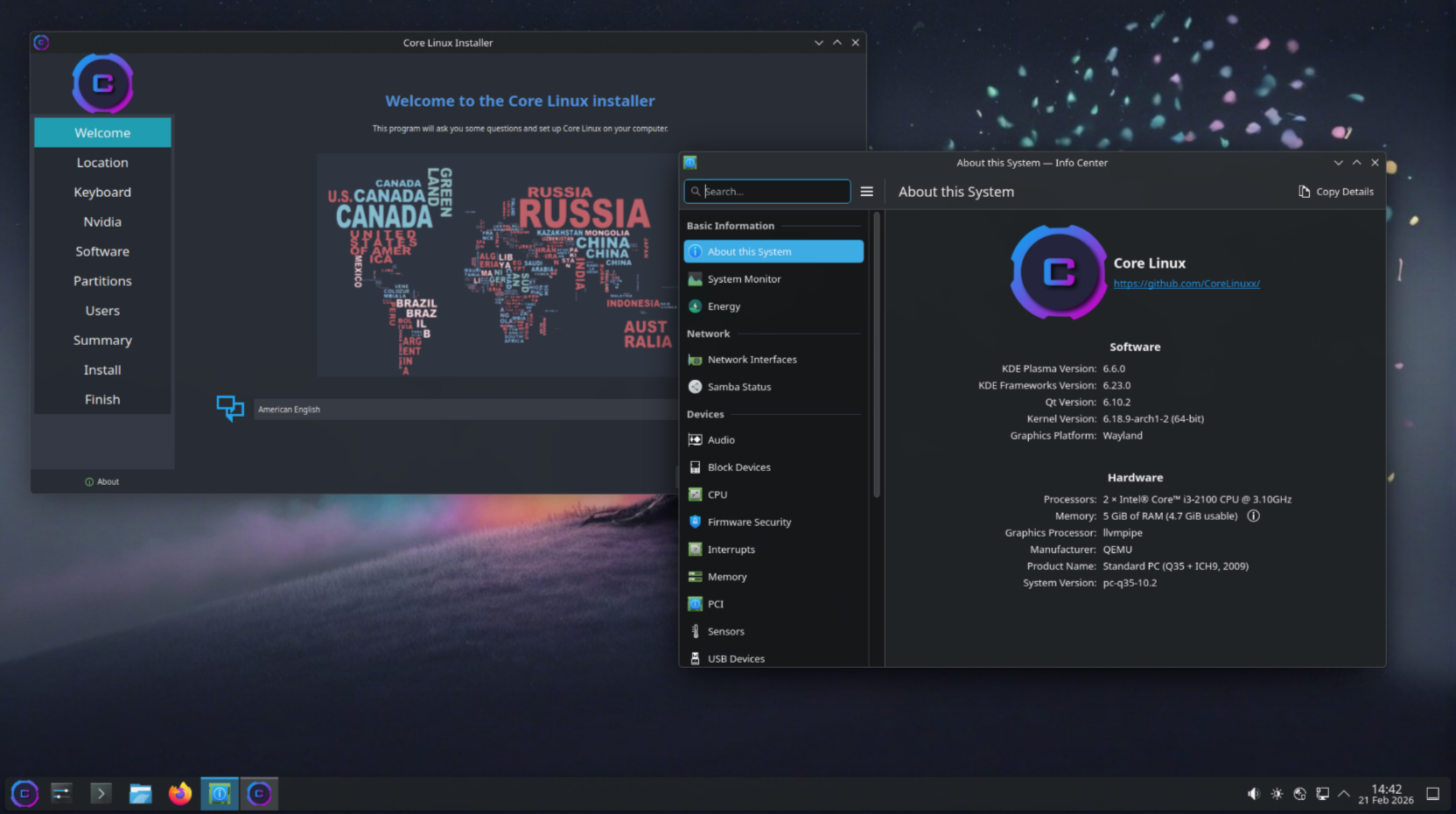Select the USB Devices entry
The height and width of the screenshot is (814, 1456).
coord(736,659)
